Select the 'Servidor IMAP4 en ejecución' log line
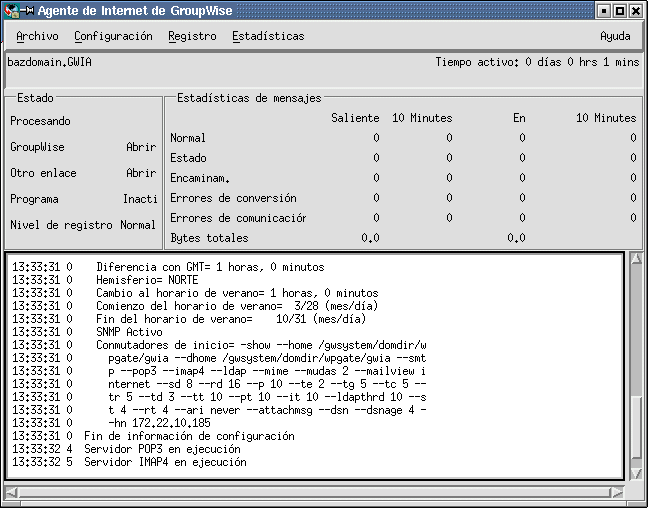The height and width of the screenshot is (508, 648). click(164, 462)
